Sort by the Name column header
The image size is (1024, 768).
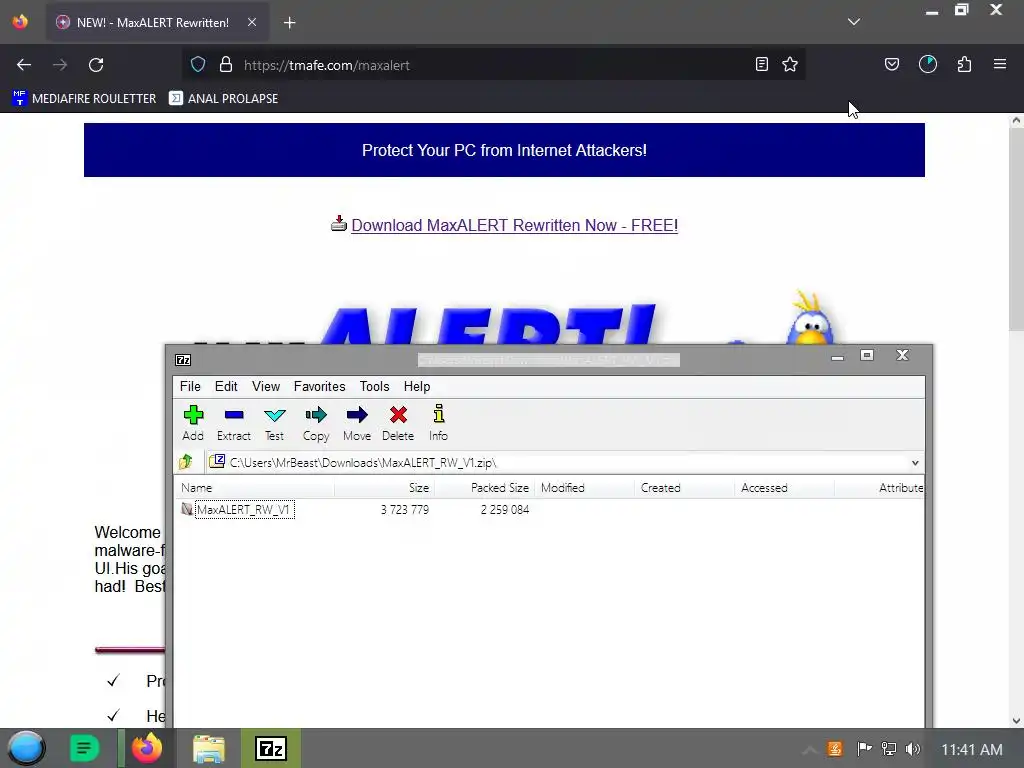click(255, 488)
